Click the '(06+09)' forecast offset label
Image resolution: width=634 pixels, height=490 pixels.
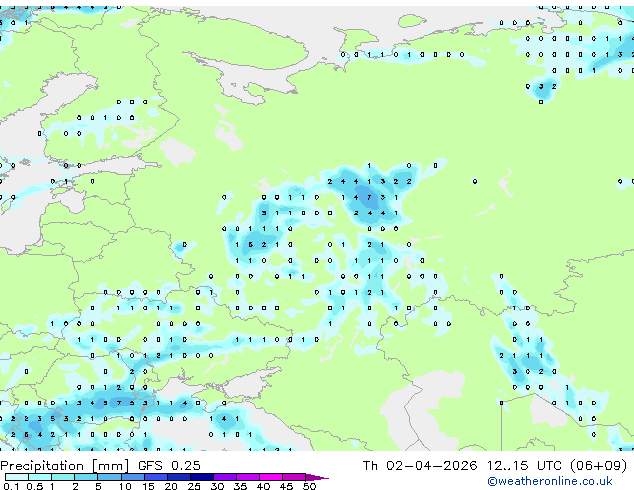[599, 466]
